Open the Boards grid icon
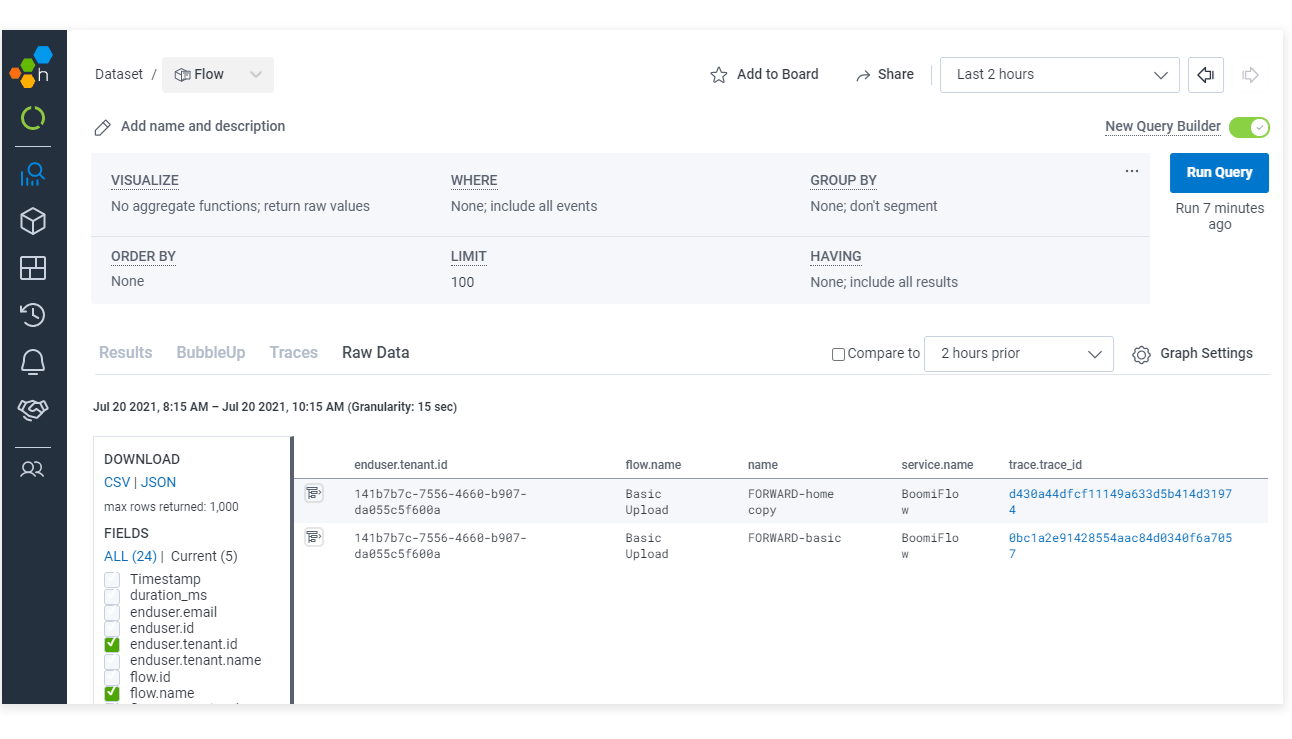The image size is (1292, 739). tap(33, 268)
